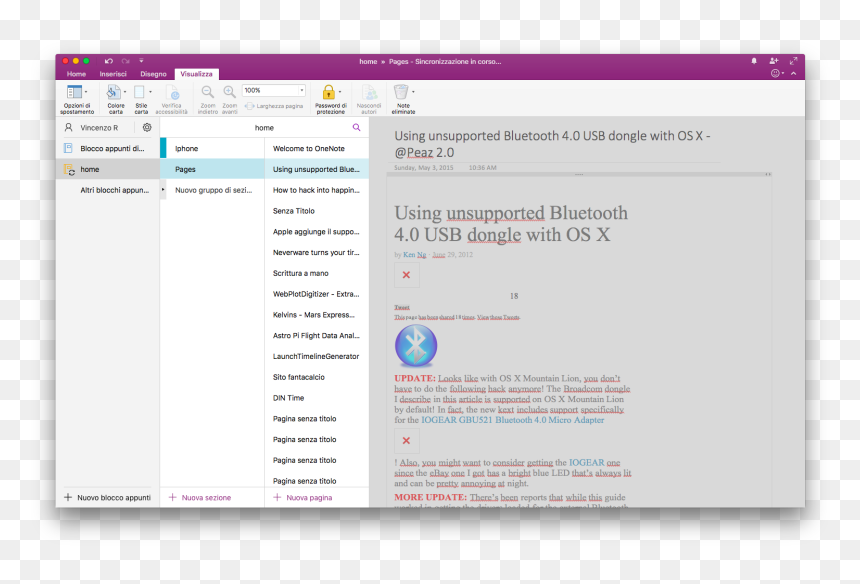Open the settings gear beside Vincenzo R
Viewport: 860px width, 584px height.
pos(147,127)
